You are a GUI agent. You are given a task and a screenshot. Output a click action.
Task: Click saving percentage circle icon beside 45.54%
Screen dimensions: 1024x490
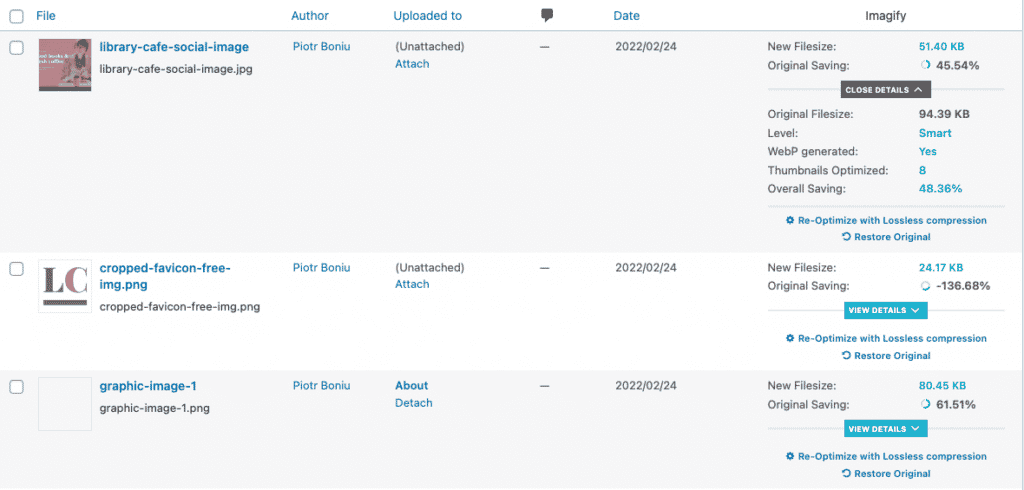tap(925, 66)
